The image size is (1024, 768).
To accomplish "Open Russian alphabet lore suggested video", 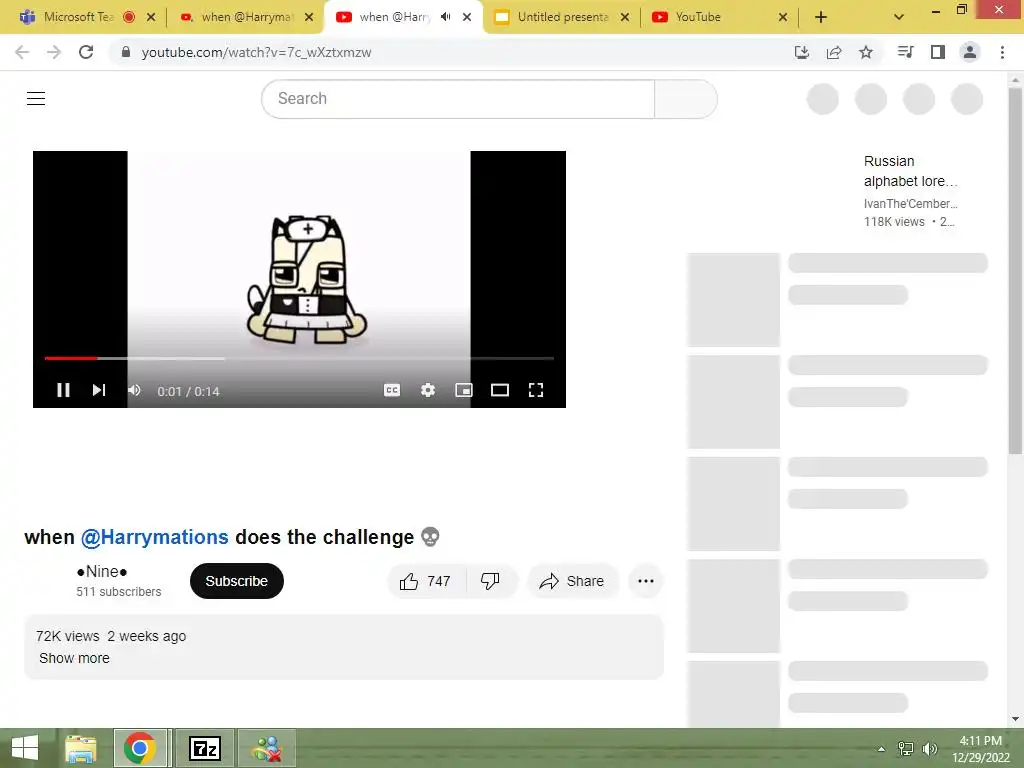I will point(910,171).
